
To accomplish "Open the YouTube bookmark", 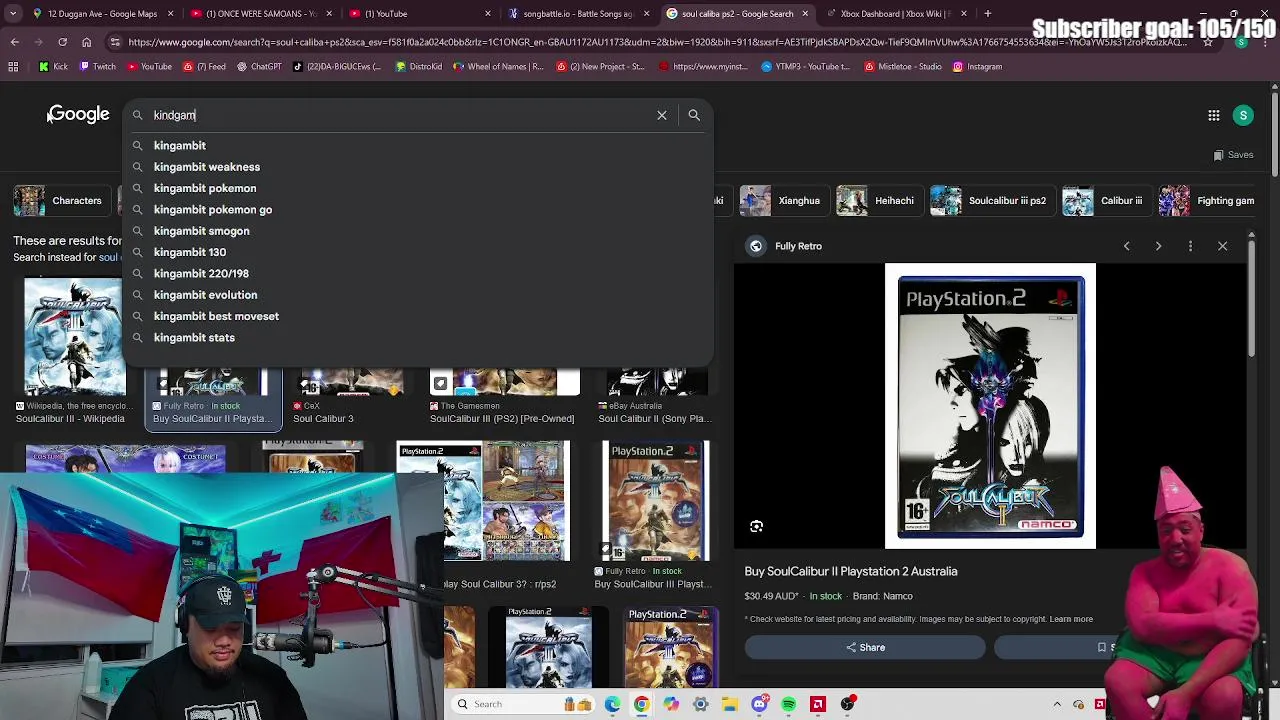I will point(148,67).
